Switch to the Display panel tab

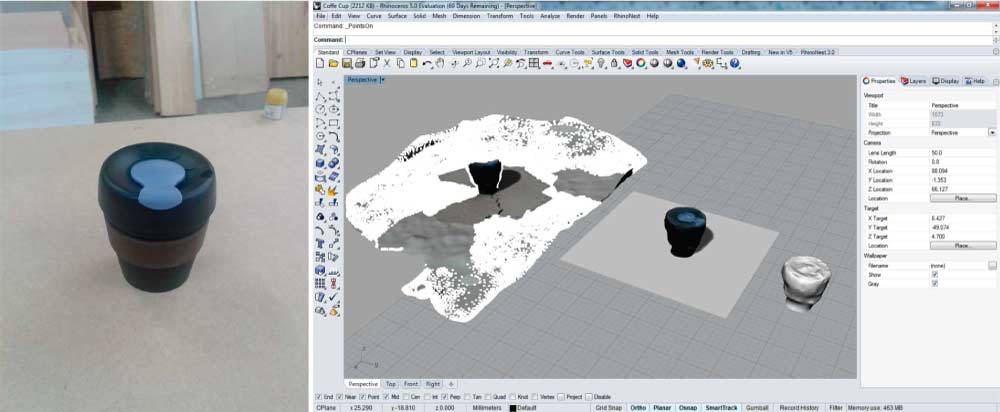(x=946, y=82)
